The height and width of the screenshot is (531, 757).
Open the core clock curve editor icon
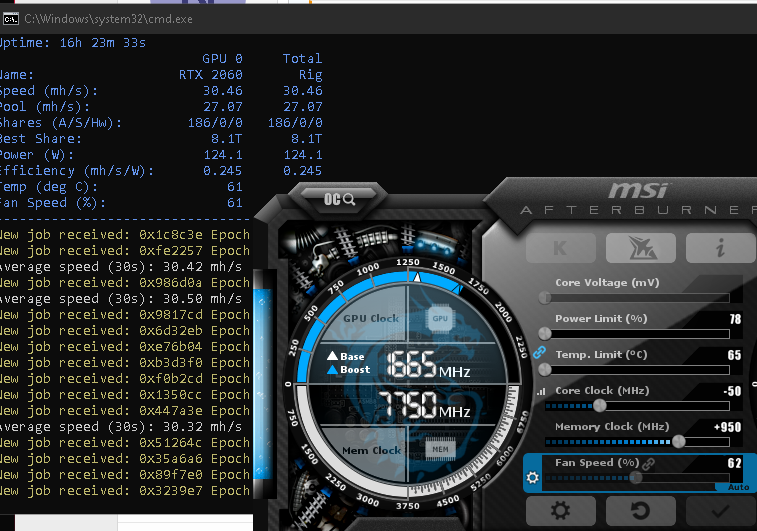point(543,391)
